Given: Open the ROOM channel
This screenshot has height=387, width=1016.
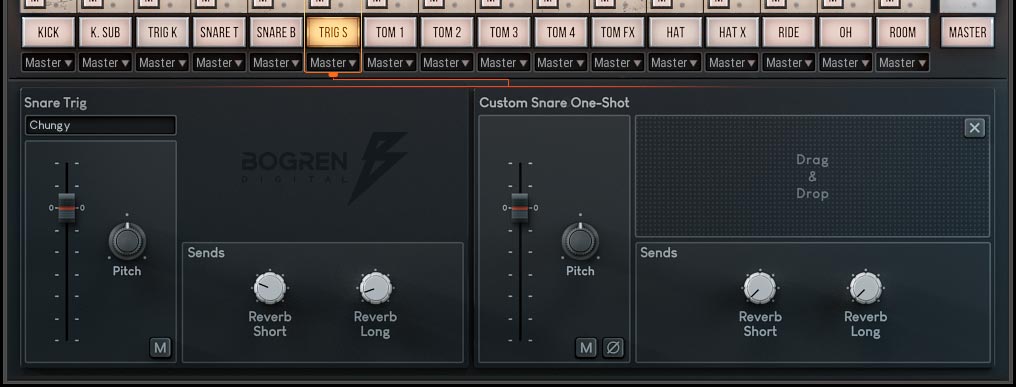Looking at the screenshot, I should [904, 32].
